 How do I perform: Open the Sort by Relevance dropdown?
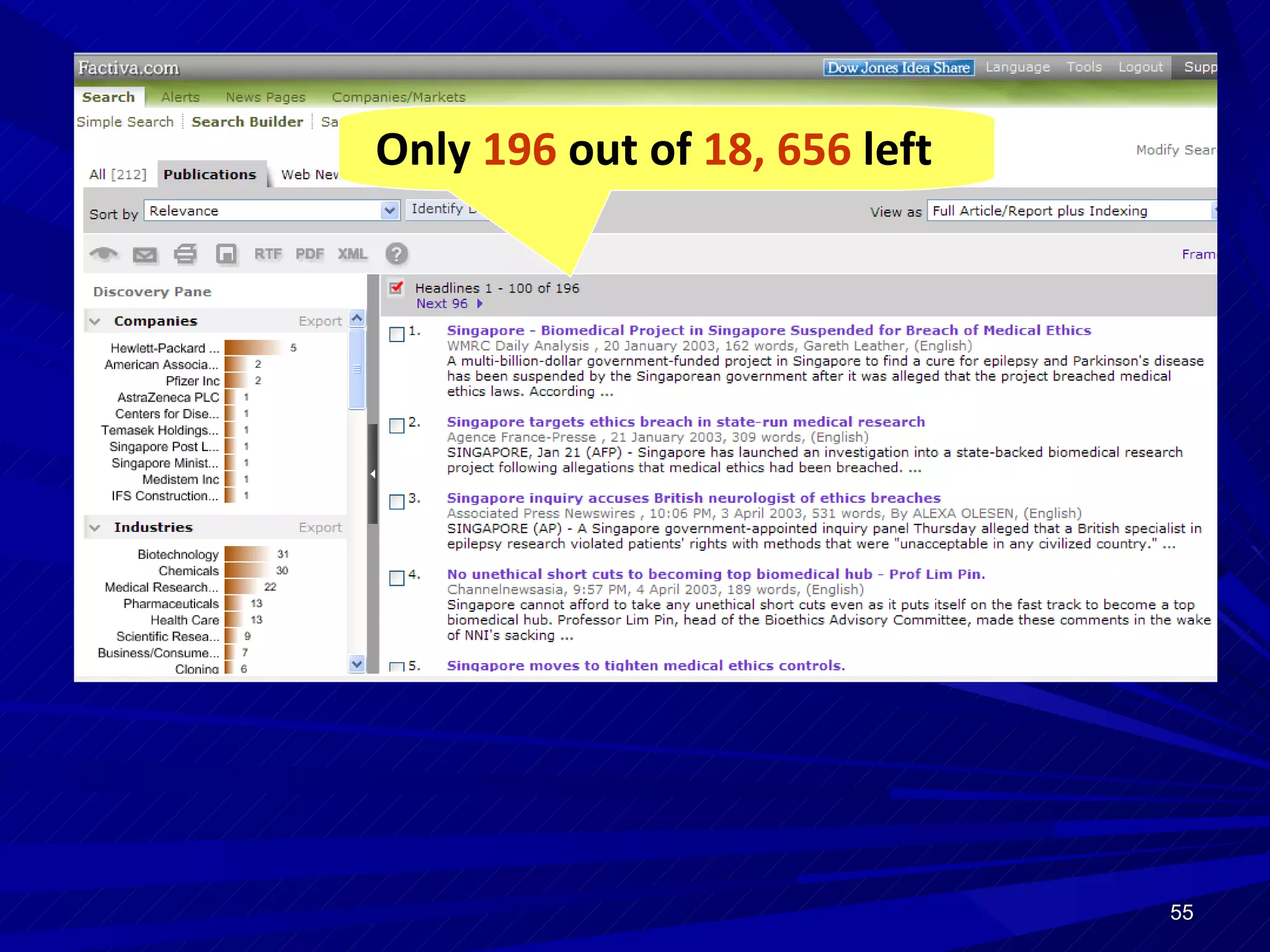(x=389, y=211)
